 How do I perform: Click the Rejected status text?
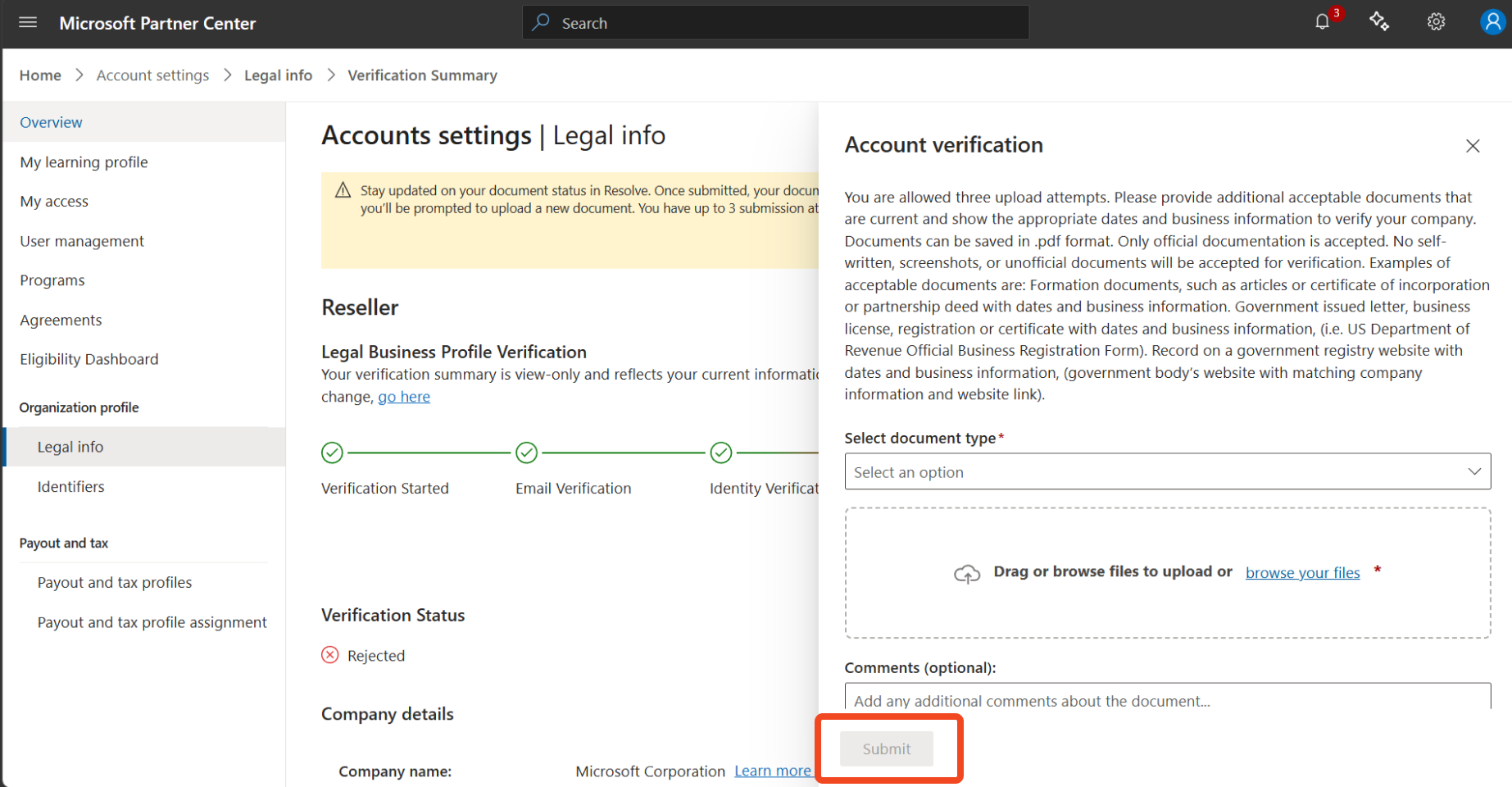[376, 656]
